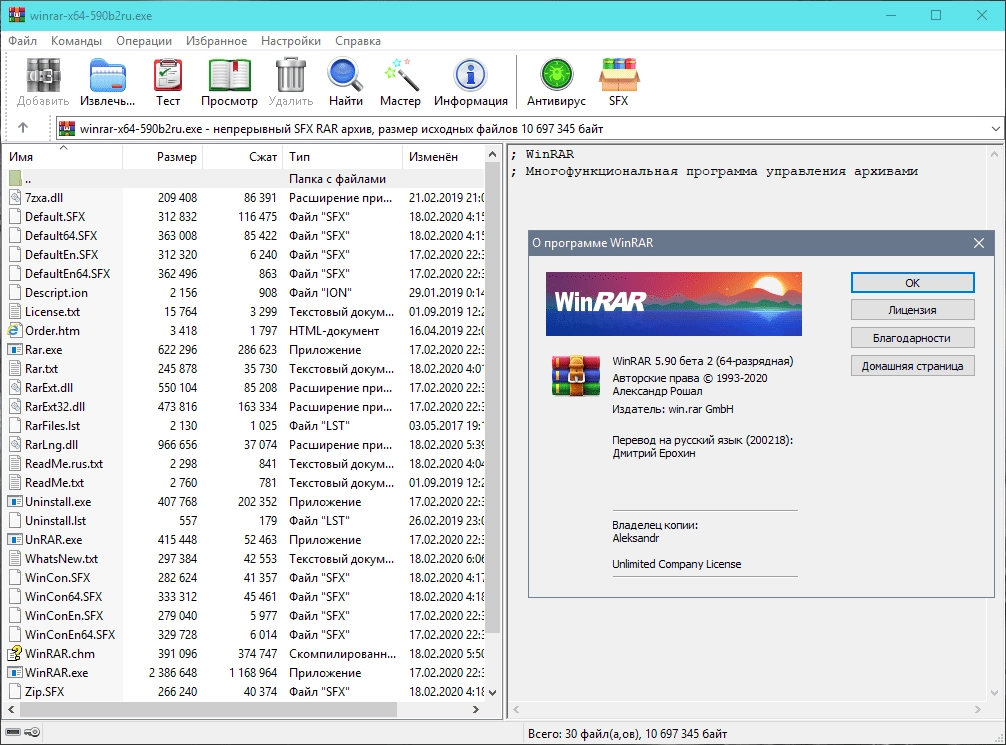Select the DefaultEn64.SFX file row
Image resolution: width=1006 pixels, height=745 pixels.
pos(246,273)
